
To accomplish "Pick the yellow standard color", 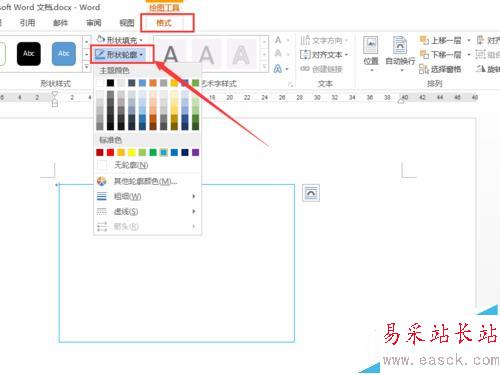I will click(x=132, y=152).
